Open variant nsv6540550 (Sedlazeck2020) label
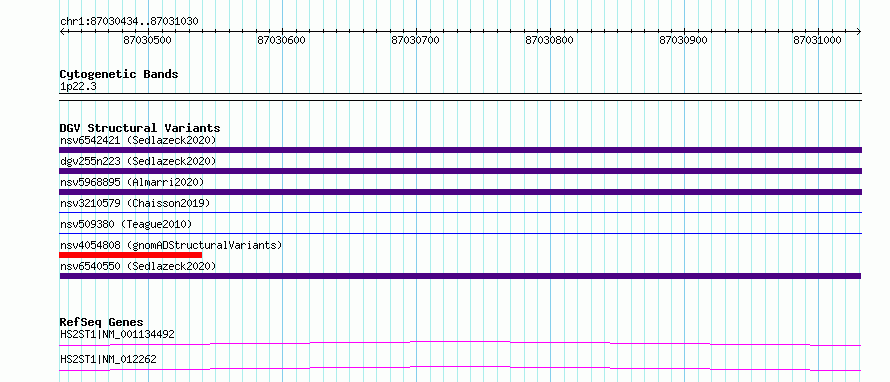The image size is (890, 382). (x=138, y=266)
